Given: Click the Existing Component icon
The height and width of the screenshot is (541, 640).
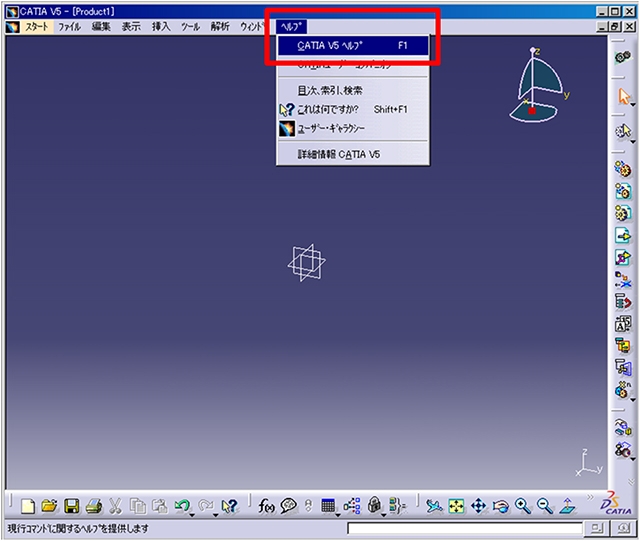Looking at the screenshot, I should [623, 236].
